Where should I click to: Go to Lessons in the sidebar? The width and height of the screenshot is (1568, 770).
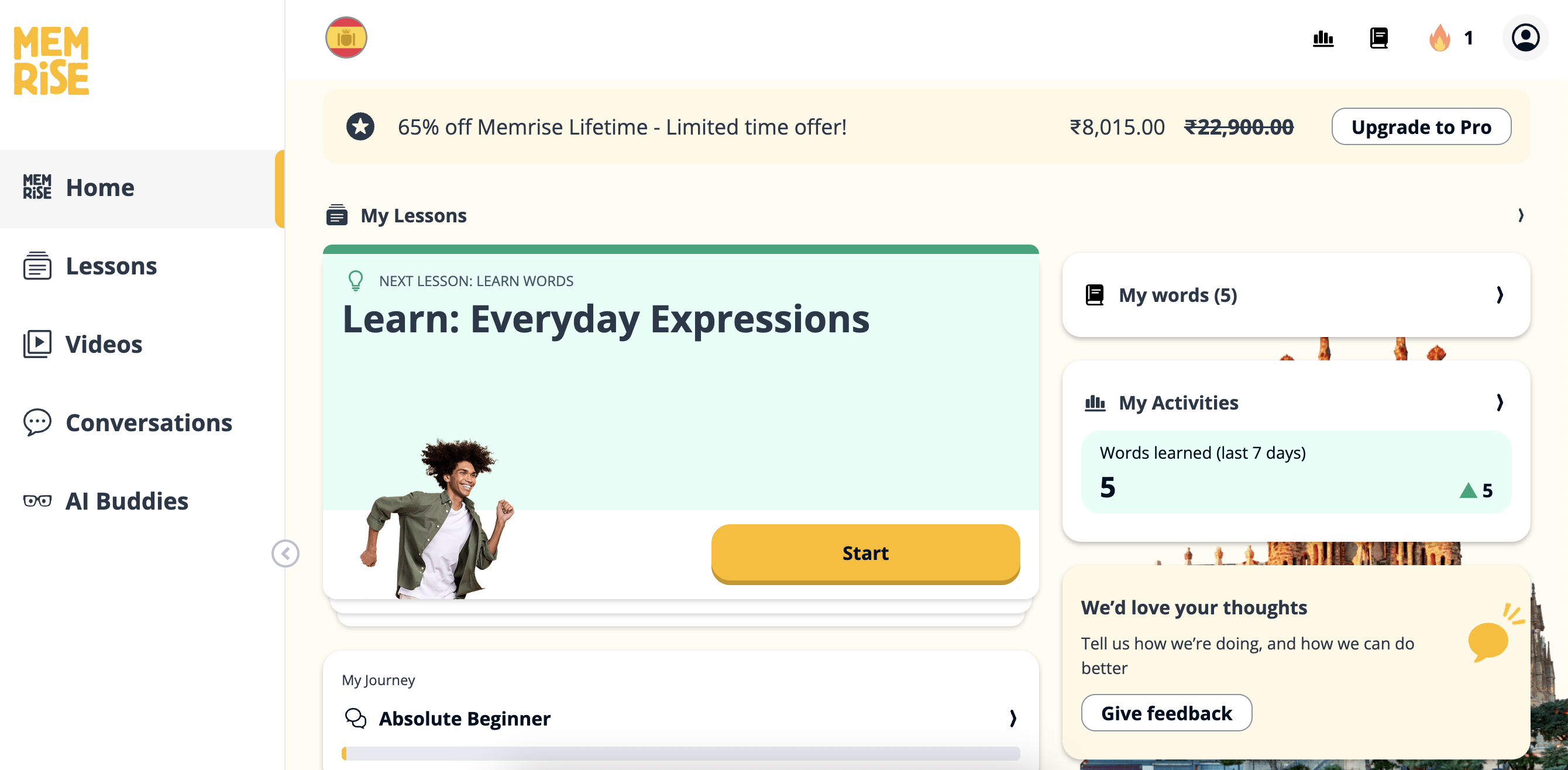pos(111,266)
